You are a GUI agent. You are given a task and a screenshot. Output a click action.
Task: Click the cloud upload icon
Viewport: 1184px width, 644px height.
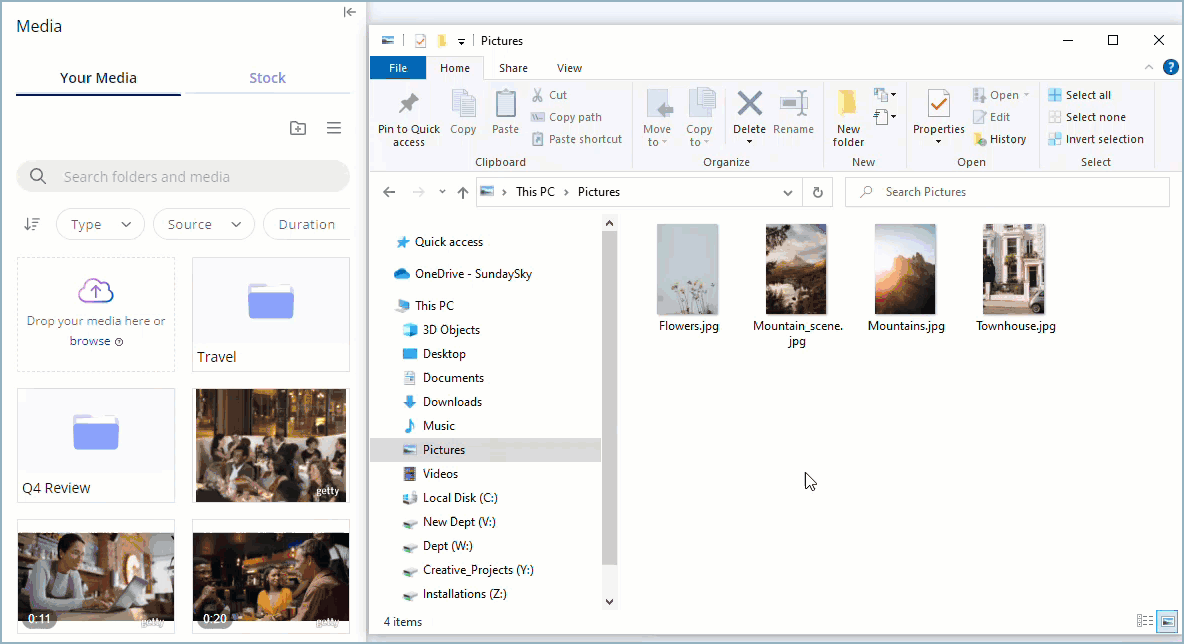click(96, 291)
